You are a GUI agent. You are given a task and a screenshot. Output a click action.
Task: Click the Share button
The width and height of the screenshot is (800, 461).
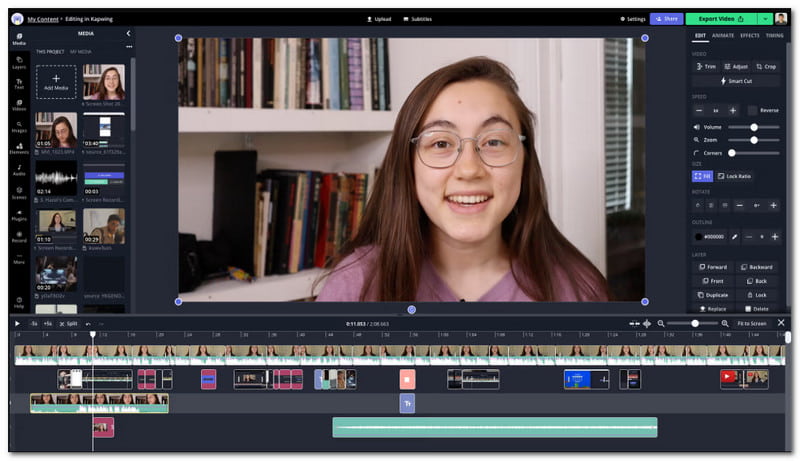666,18
